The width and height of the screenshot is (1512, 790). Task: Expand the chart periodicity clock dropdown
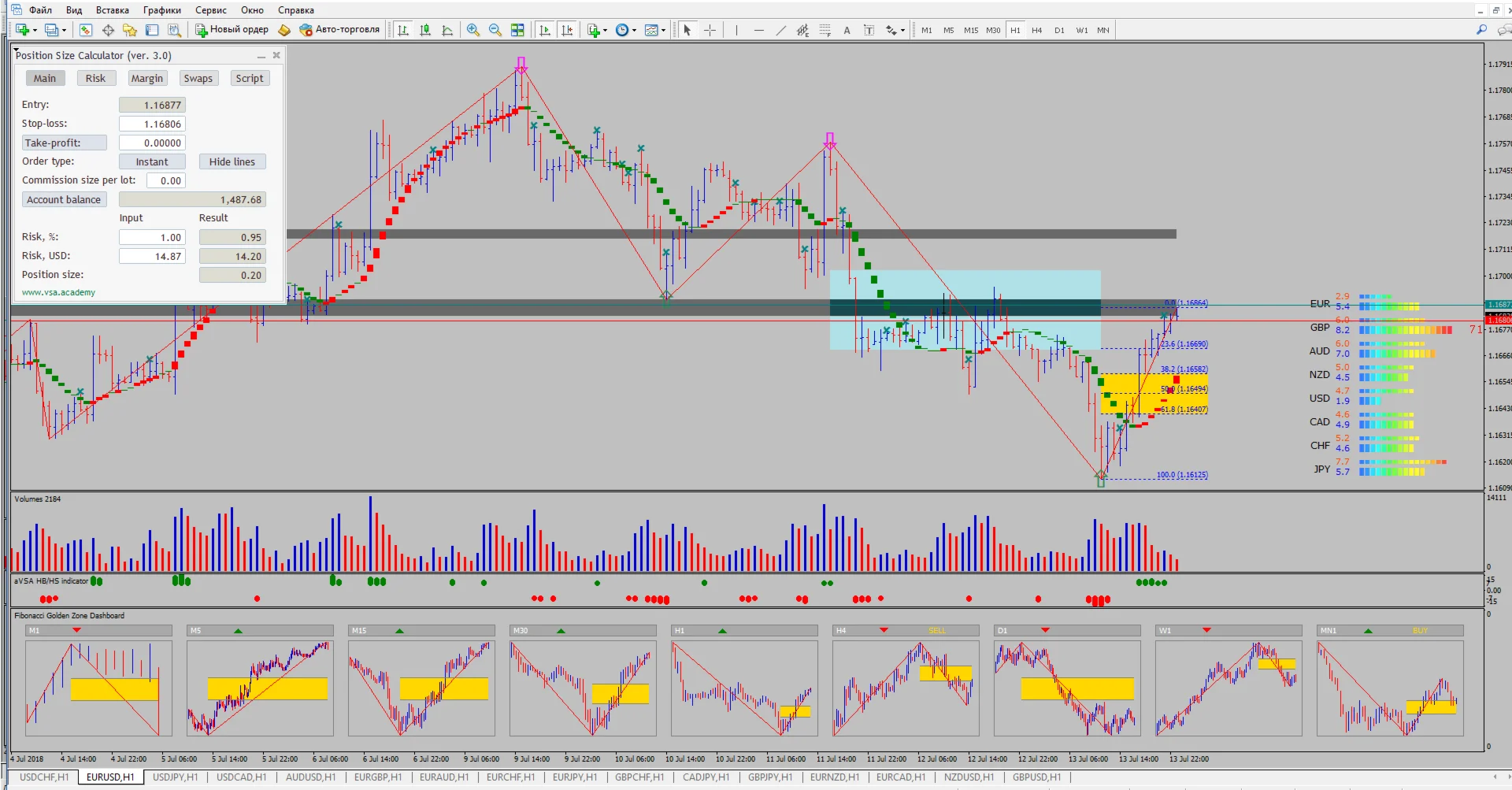coord(635,31)
